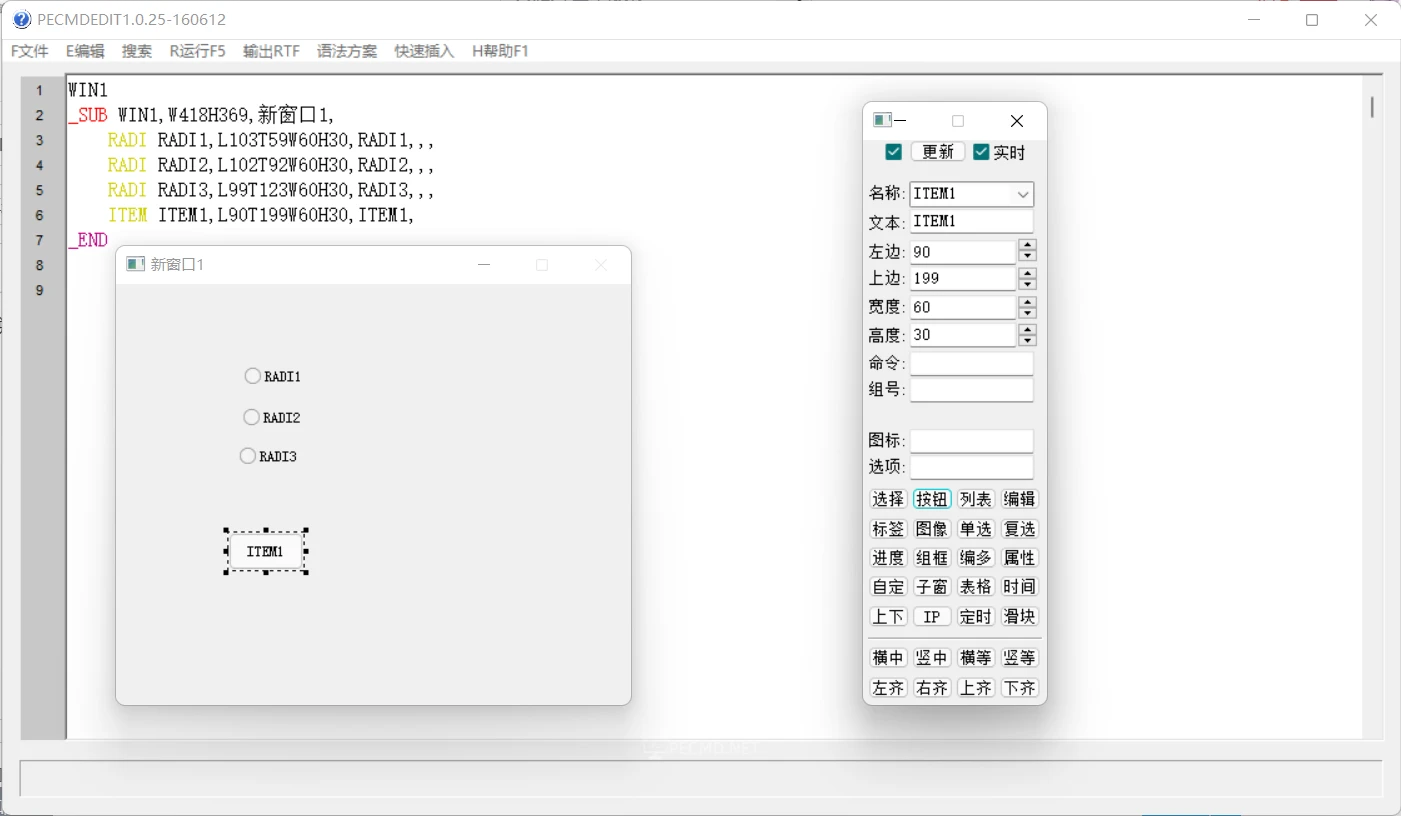Insert a 编辑 control
The width and height of the screenshot is (1401, 816).
point(1020,499)
